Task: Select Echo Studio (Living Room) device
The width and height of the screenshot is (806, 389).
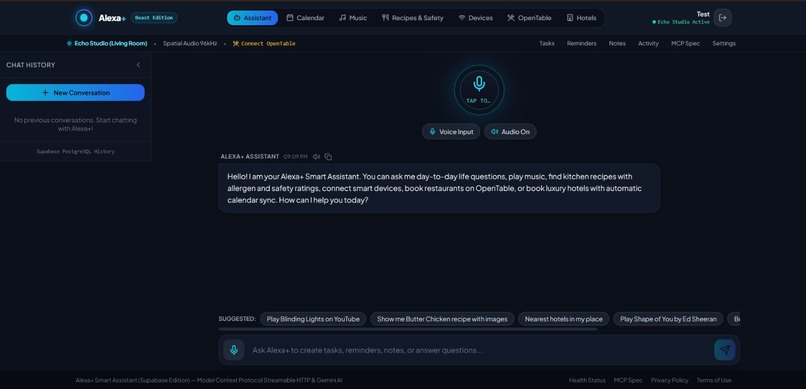Action: tap(107, 44)
